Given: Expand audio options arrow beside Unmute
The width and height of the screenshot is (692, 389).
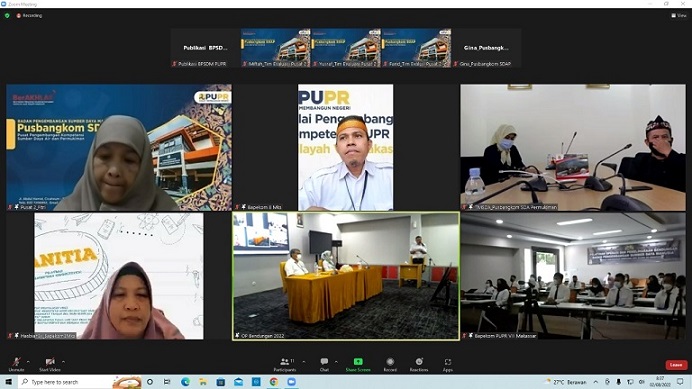Looking at the screenshot, I should (x=28, y=362).
